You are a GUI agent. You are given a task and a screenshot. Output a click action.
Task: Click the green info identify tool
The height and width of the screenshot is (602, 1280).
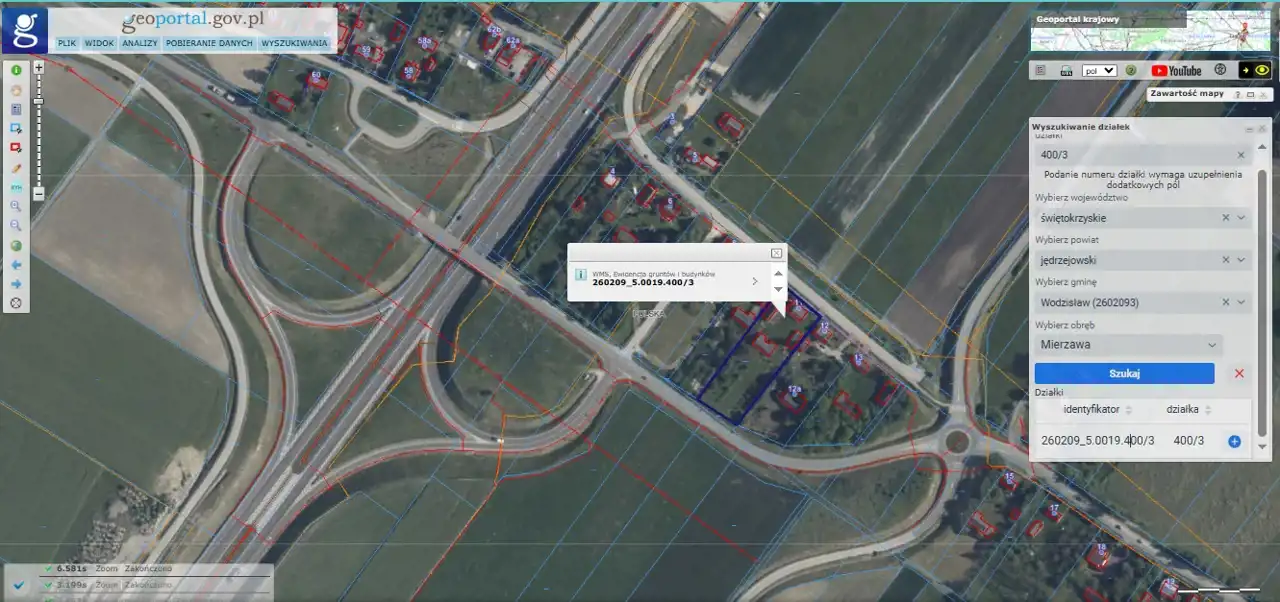pos(16,70)
